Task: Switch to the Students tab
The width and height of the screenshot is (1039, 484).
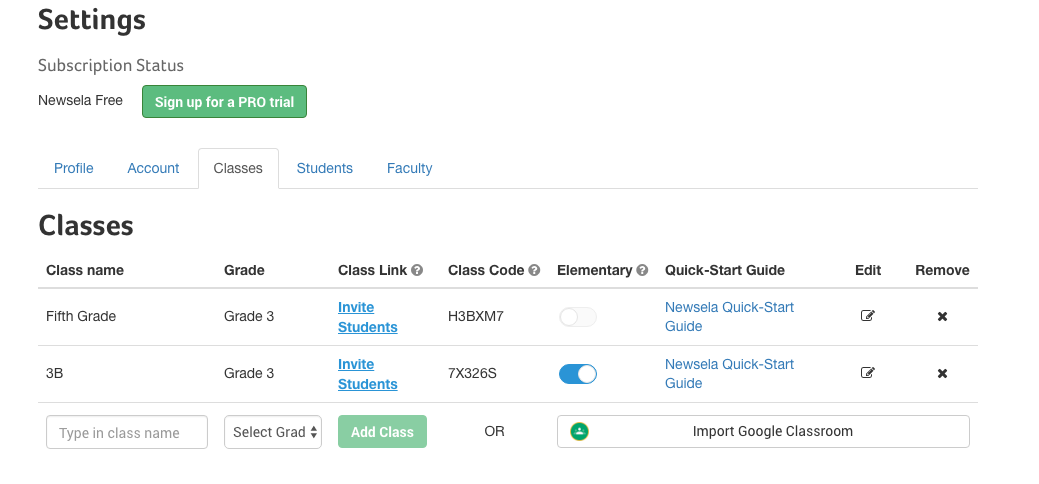Action: coord(325,168)
